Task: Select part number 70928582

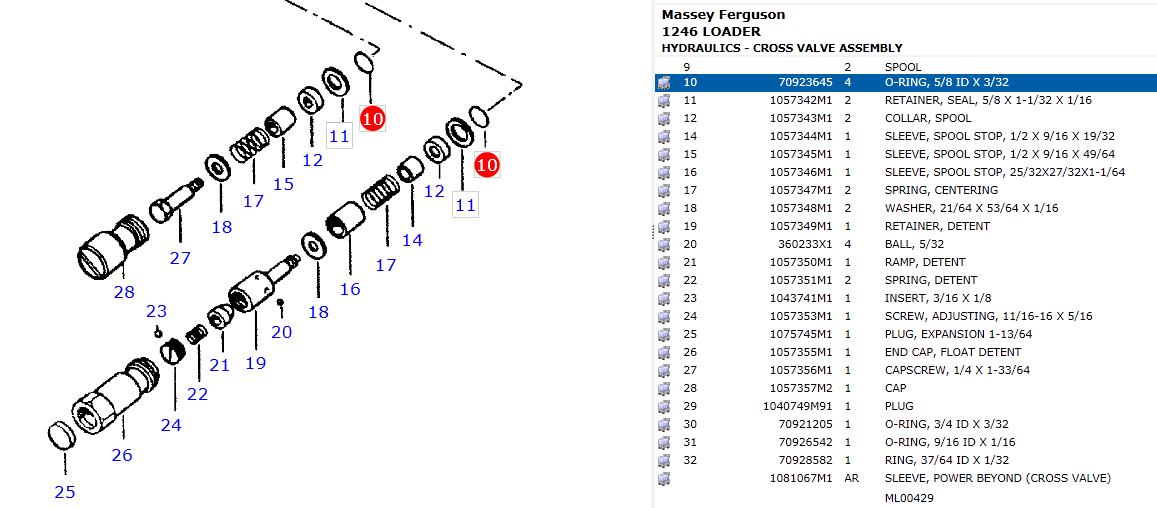Action: (x=806, y=461)
